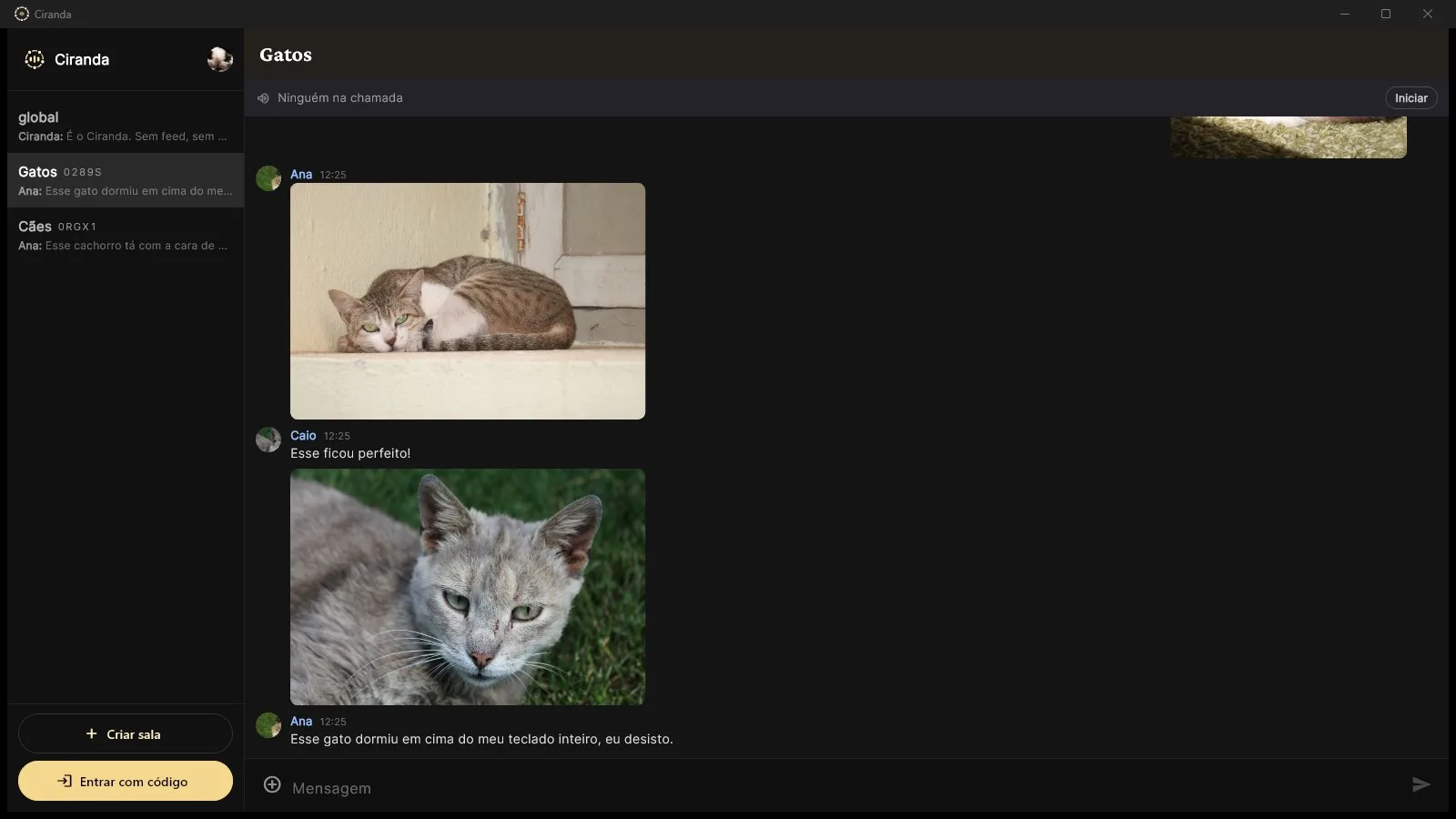Click the Ciranda logo icon in sidebar
Screen dimensions: 1456x819
(x=35, y=59)
